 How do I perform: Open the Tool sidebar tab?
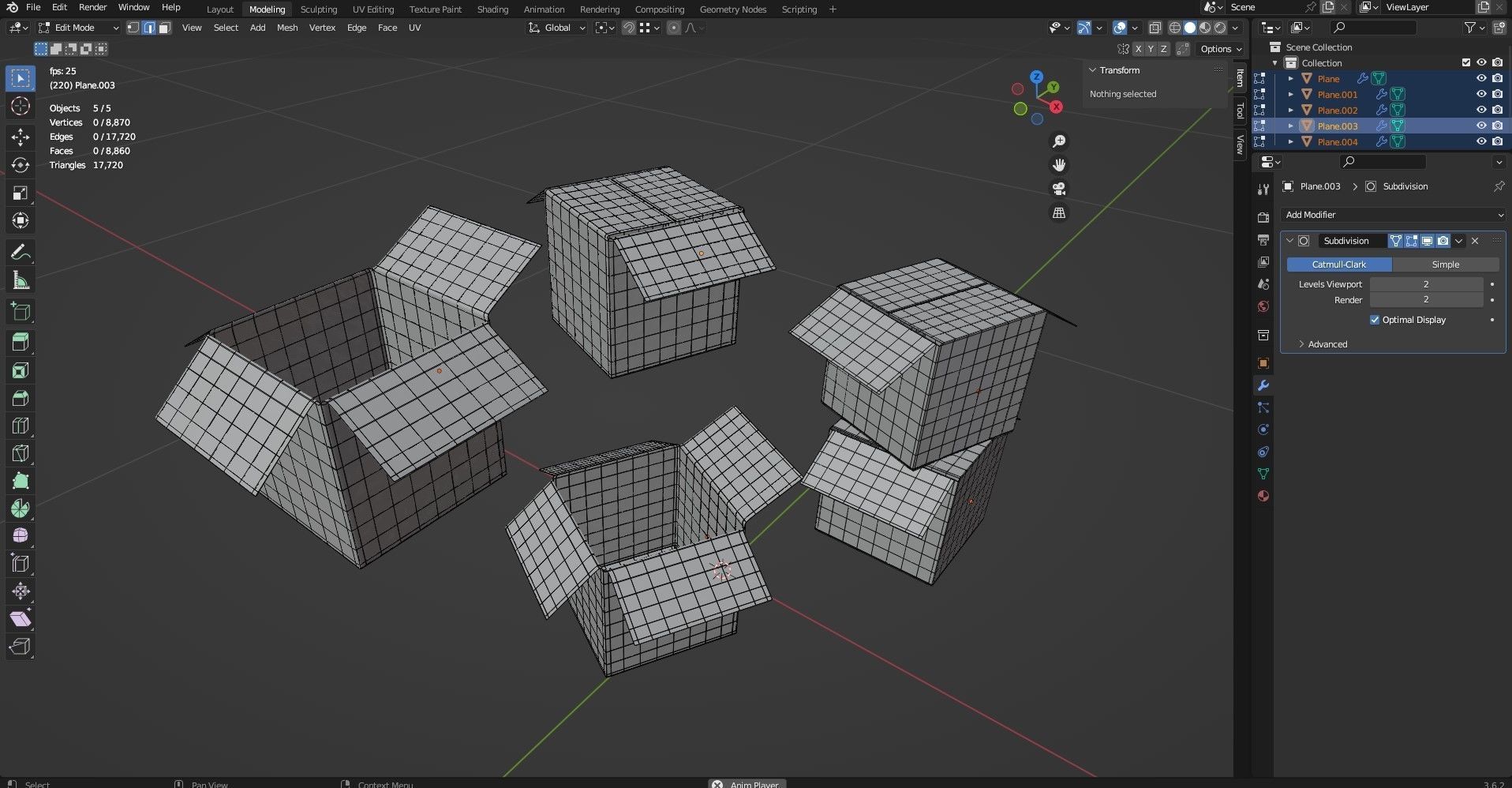tap(1240, 111)
